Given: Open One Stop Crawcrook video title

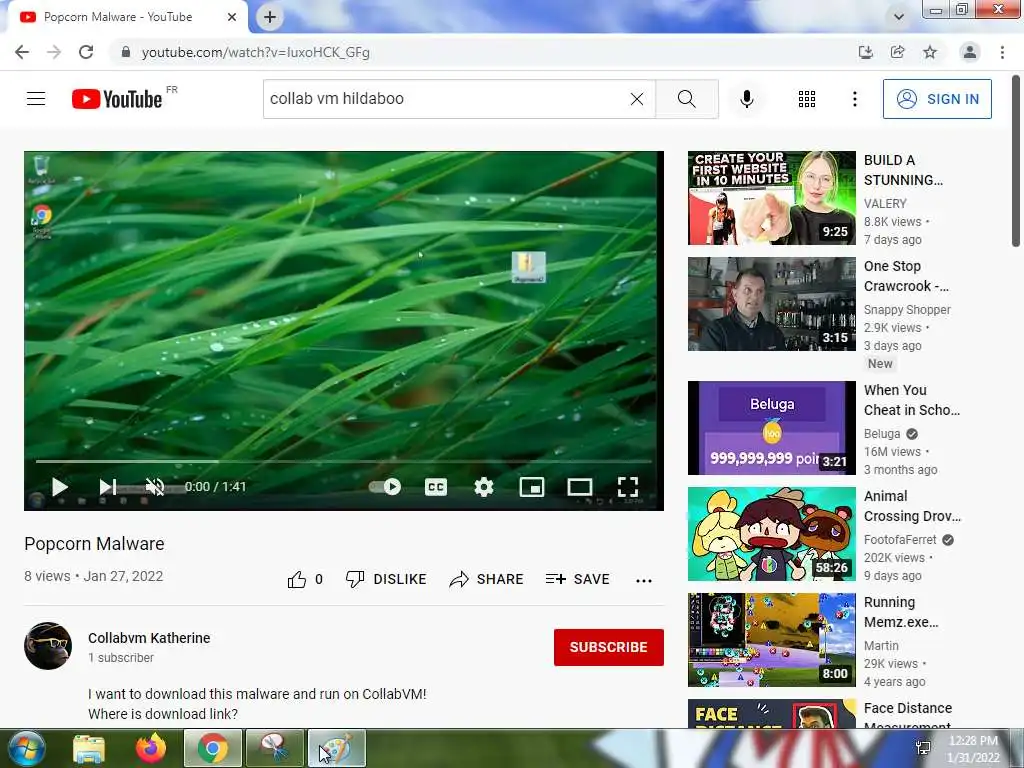Looking at the screenshot, I should point(906,276).
